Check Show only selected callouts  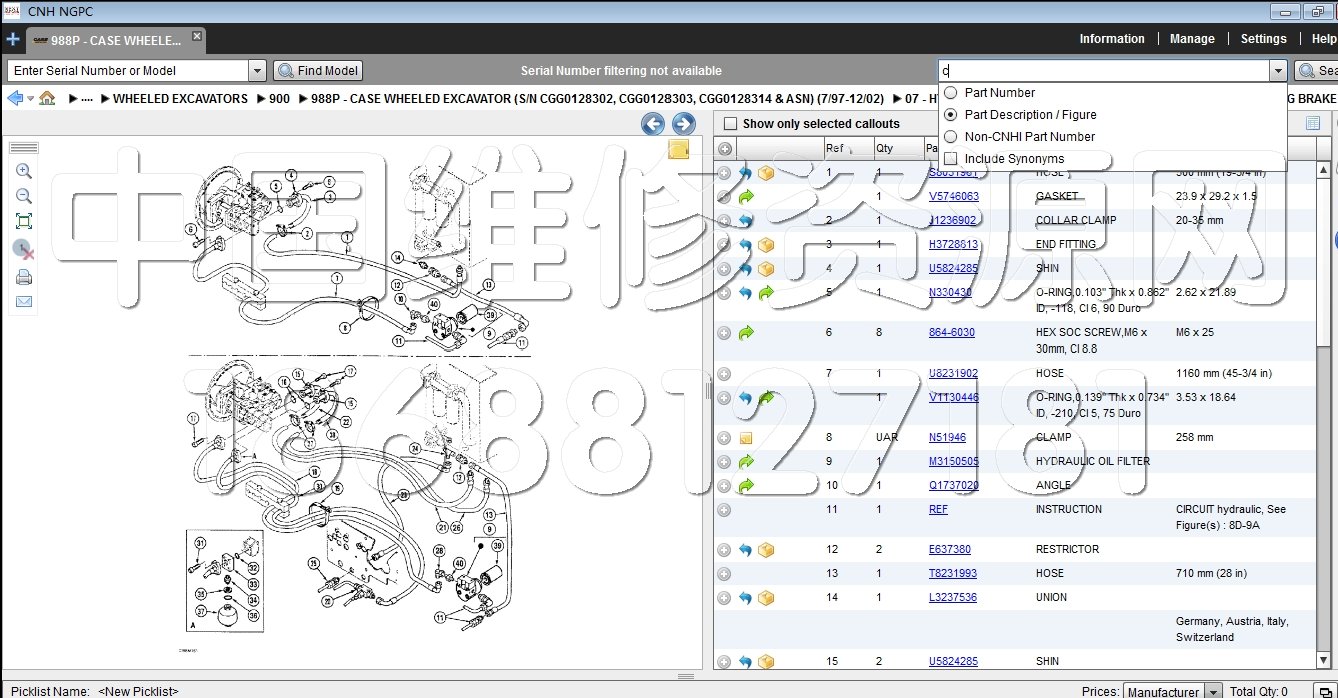click(730, 124)
